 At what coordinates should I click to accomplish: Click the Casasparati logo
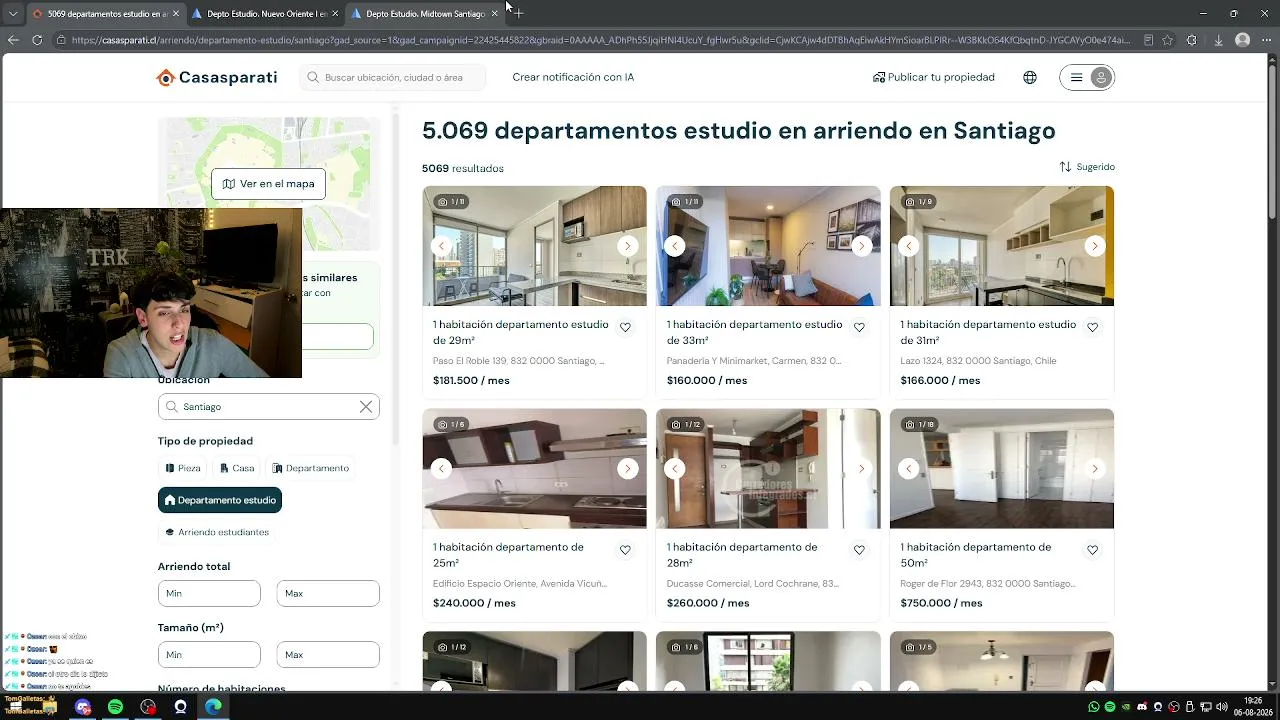(217, 77)
